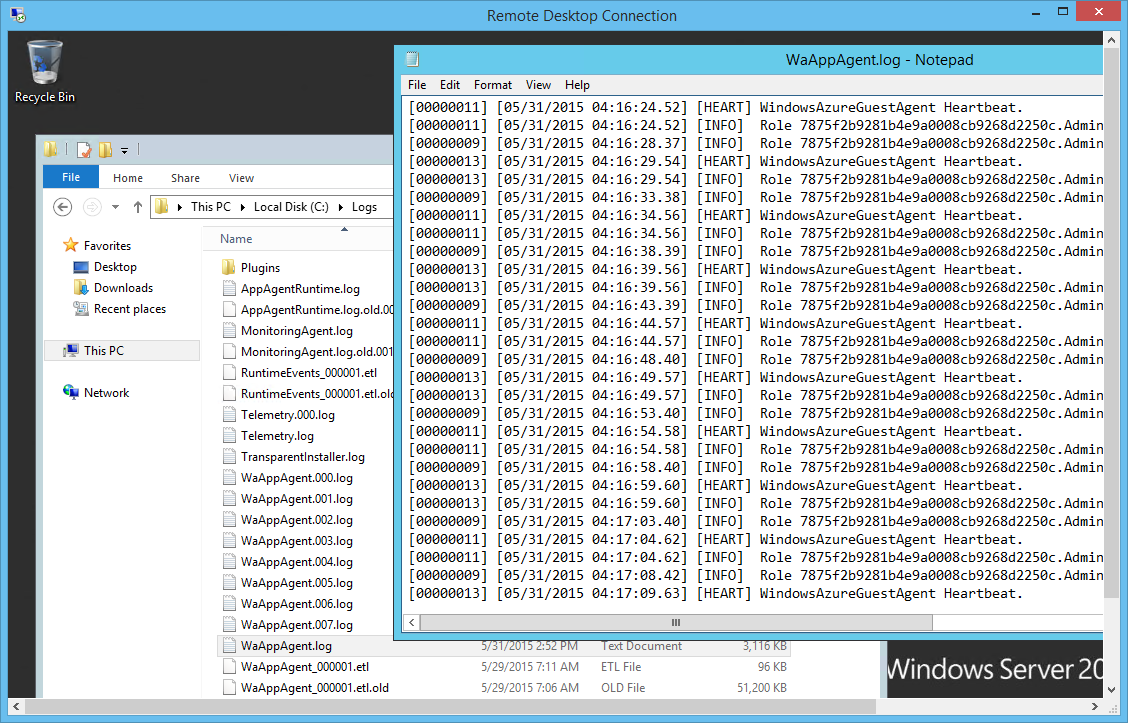Image resolution: width=1128 pixels, height=723 pixels.
Task: Go up one folder with Up arrow
Action: point(137,207)
